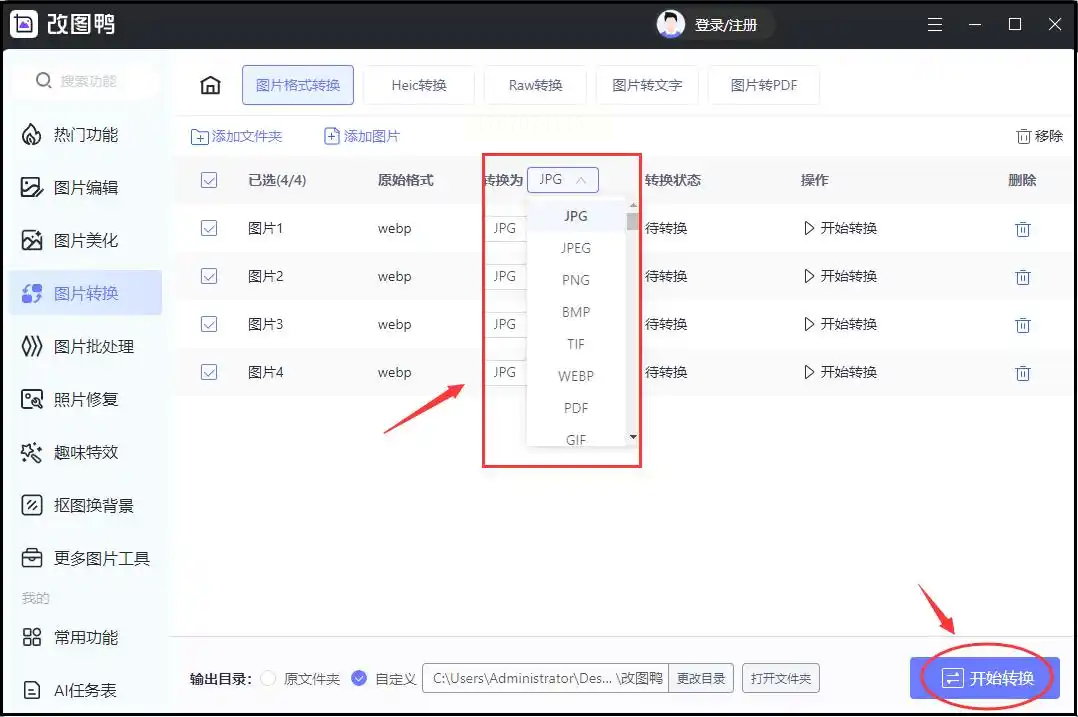Open 图片编辑 in sidebar
This screenshot has width=1078, height=717.
click(86, 188)
